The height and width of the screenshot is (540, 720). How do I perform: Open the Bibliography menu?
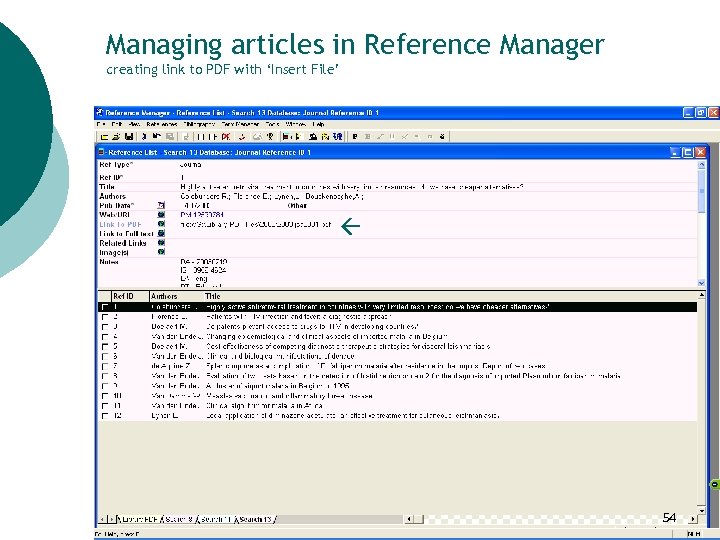click(x=199, y=124)
